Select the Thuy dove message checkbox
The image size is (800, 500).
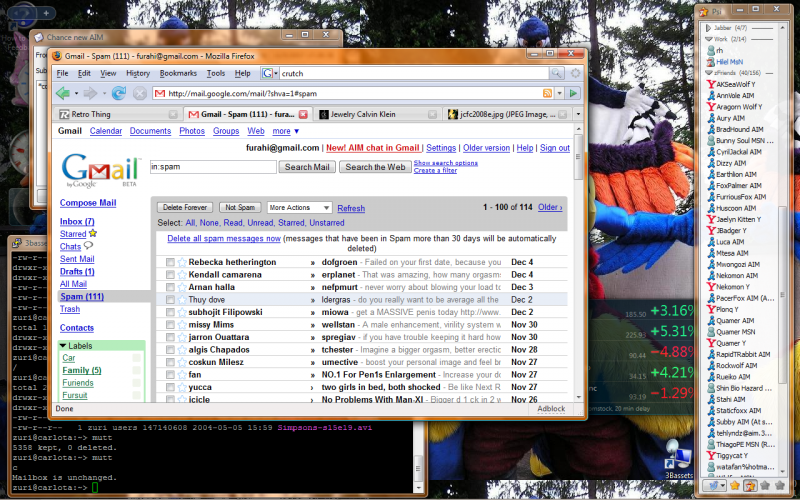[169, 299]
